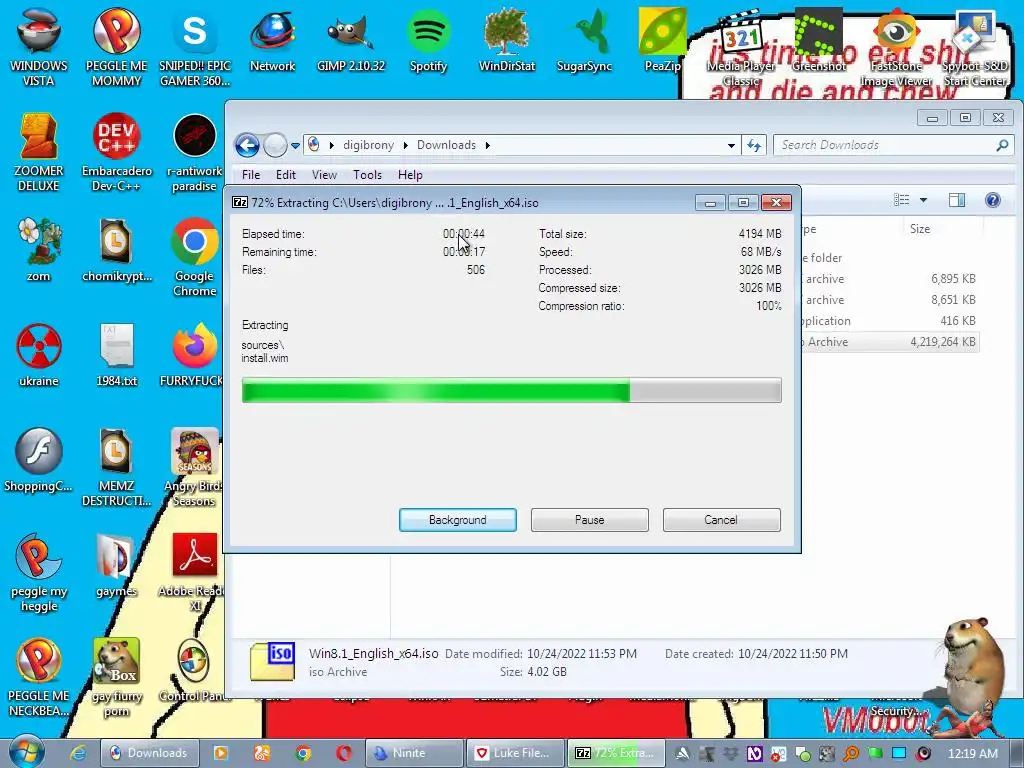Open peggle my heggle desktop icon
1024x768 pixels.
tap(39, 572)
